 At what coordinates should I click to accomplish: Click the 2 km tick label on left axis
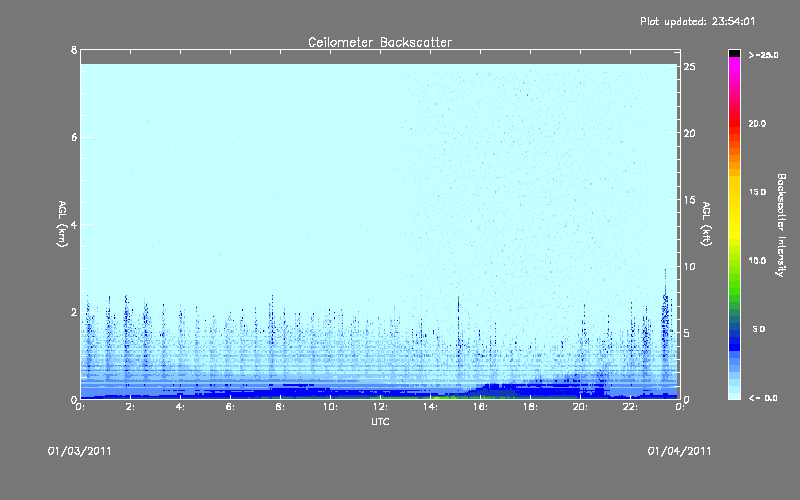click(x=74, y=312)
